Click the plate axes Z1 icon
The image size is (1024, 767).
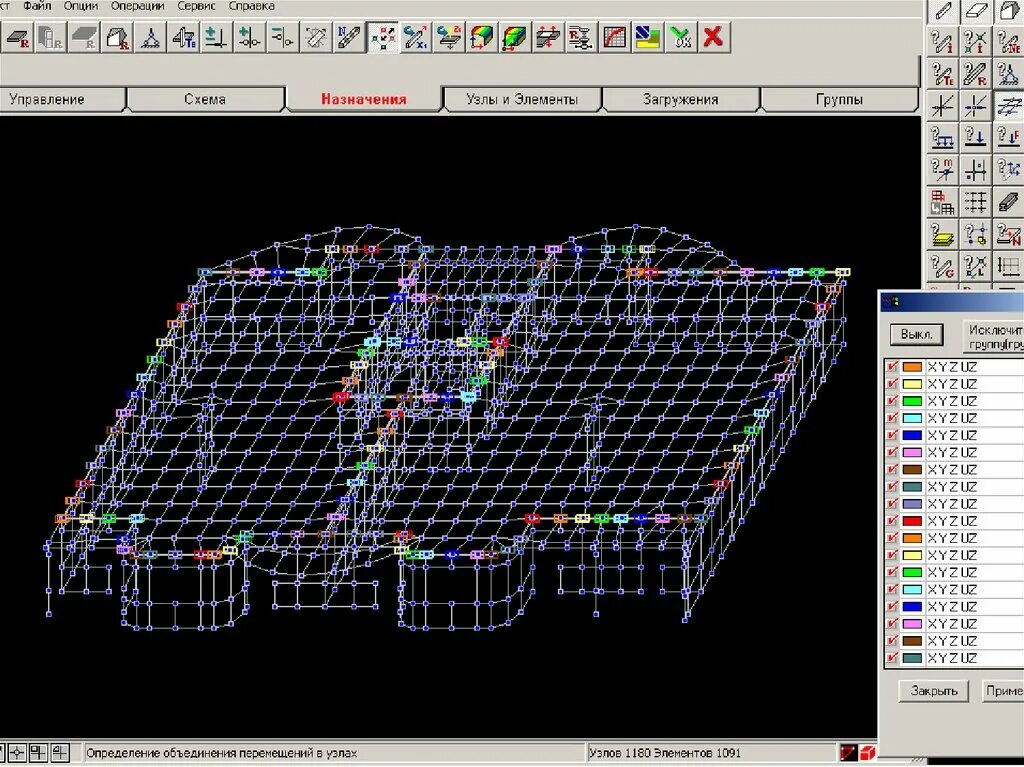pyautogui.click(x=449, y=37)
